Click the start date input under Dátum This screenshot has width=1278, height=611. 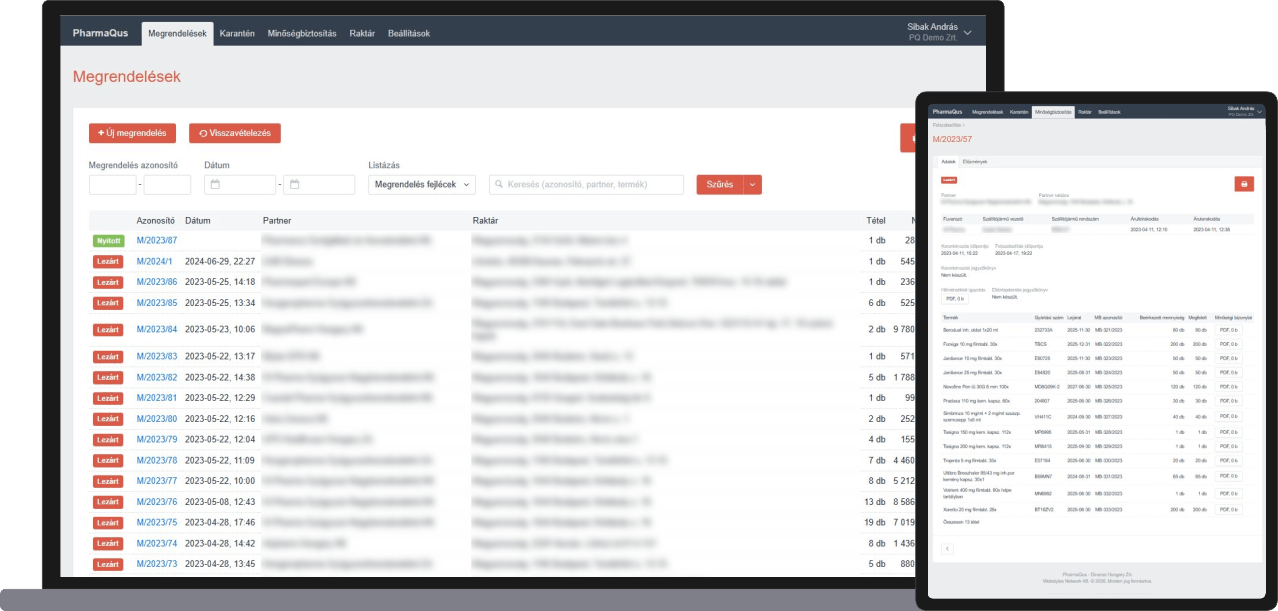(x=240, y=185)
